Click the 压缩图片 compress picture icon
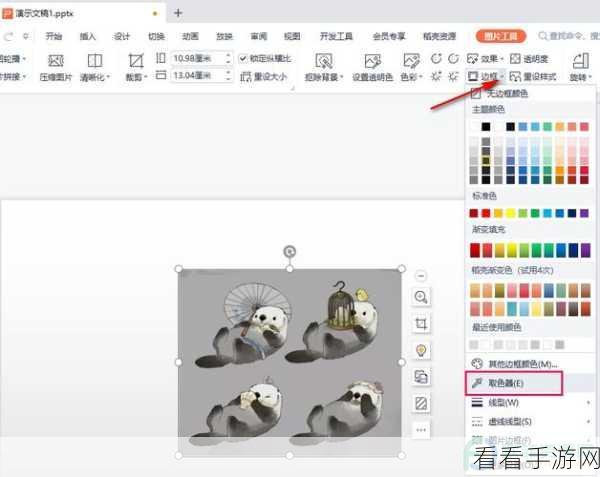The image size is (600, 477). [x=55, y=61]
